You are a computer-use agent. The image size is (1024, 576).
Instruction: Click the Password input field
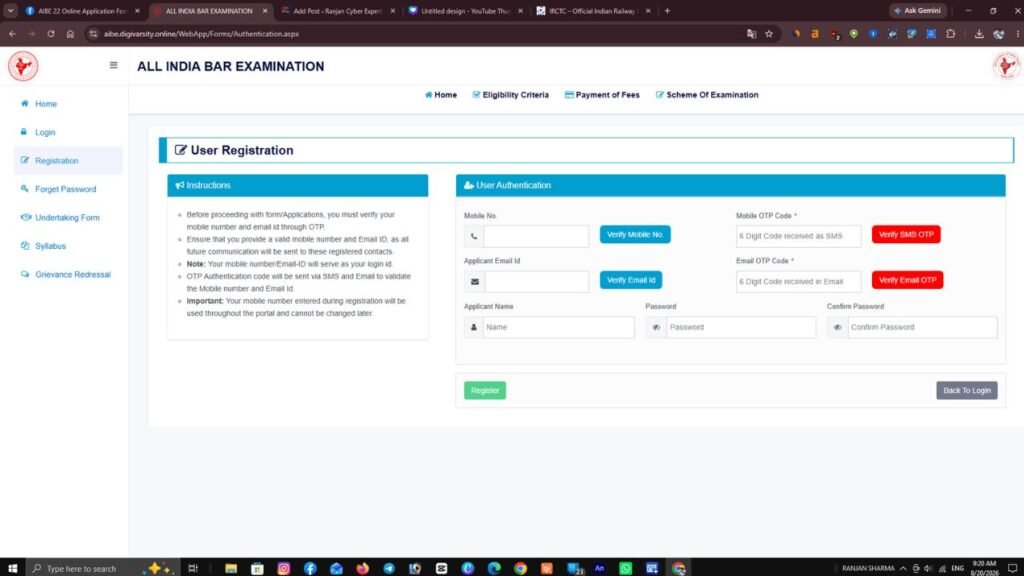point(741,327)
